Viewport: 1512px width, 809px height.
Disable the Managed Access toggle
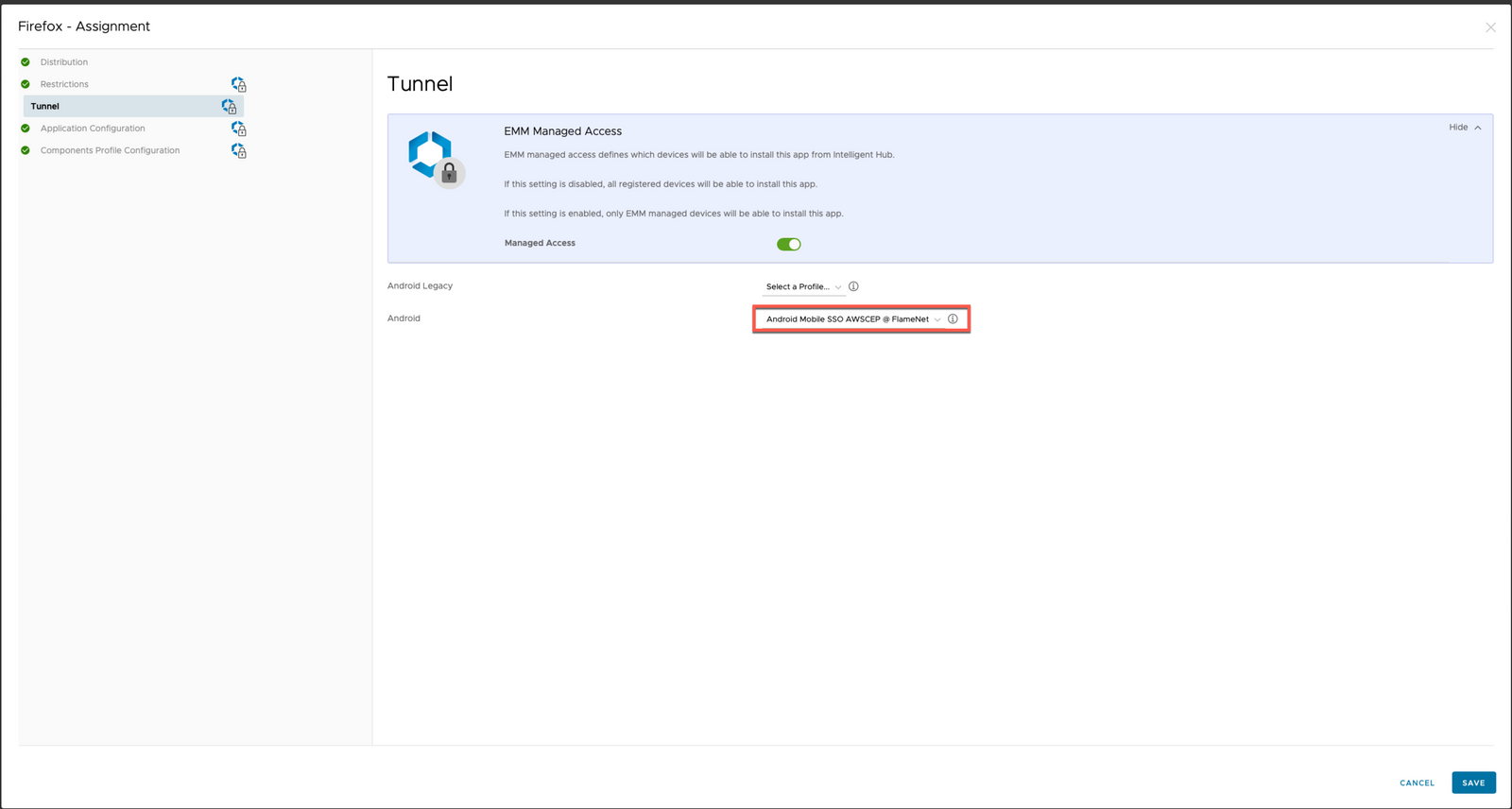789,244
